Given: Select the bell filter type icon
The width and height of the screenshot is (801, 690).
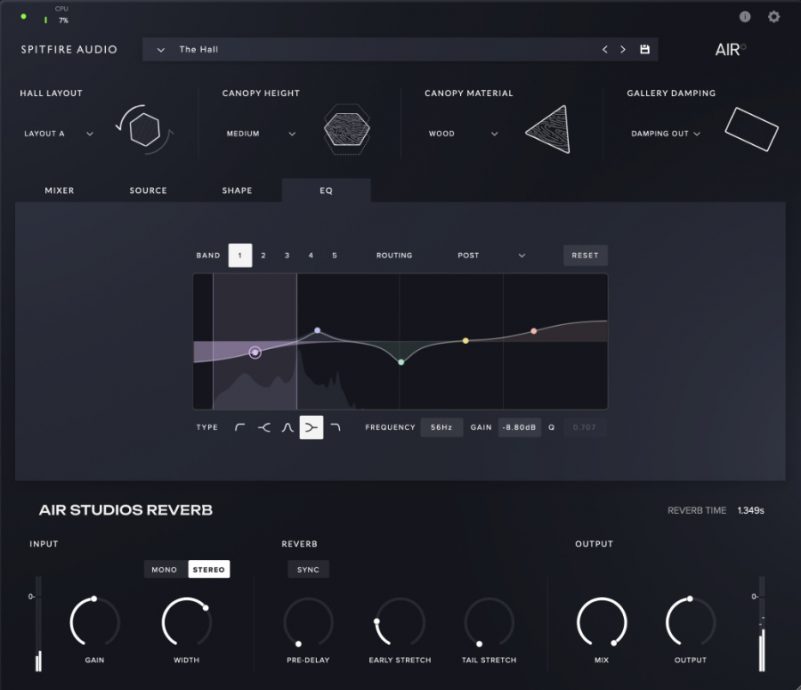Looking at the screenshot, I should coord(287,427).
